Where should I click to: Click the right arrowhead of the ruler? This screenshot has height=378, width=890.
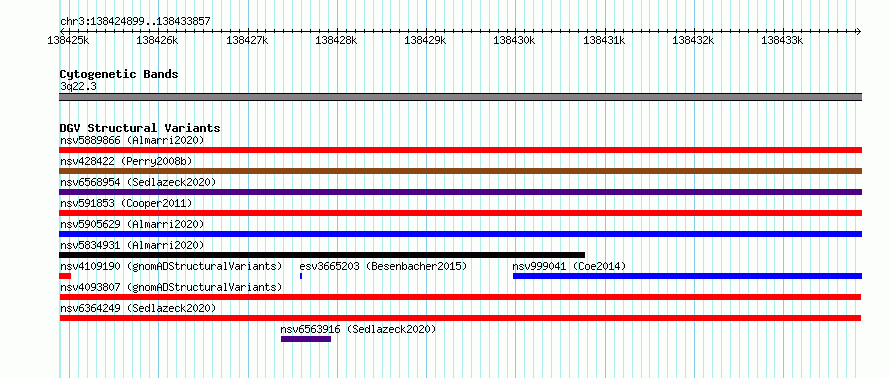[859, 31]
